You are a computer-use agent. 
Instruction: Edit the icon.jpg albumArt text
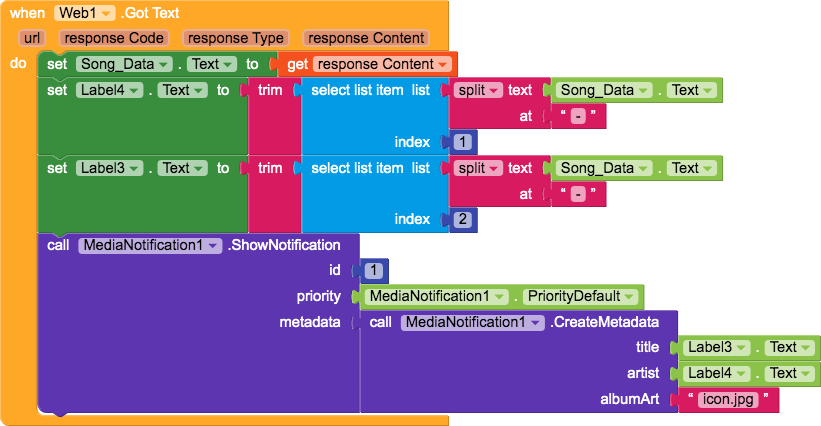[x=728, y=399]
